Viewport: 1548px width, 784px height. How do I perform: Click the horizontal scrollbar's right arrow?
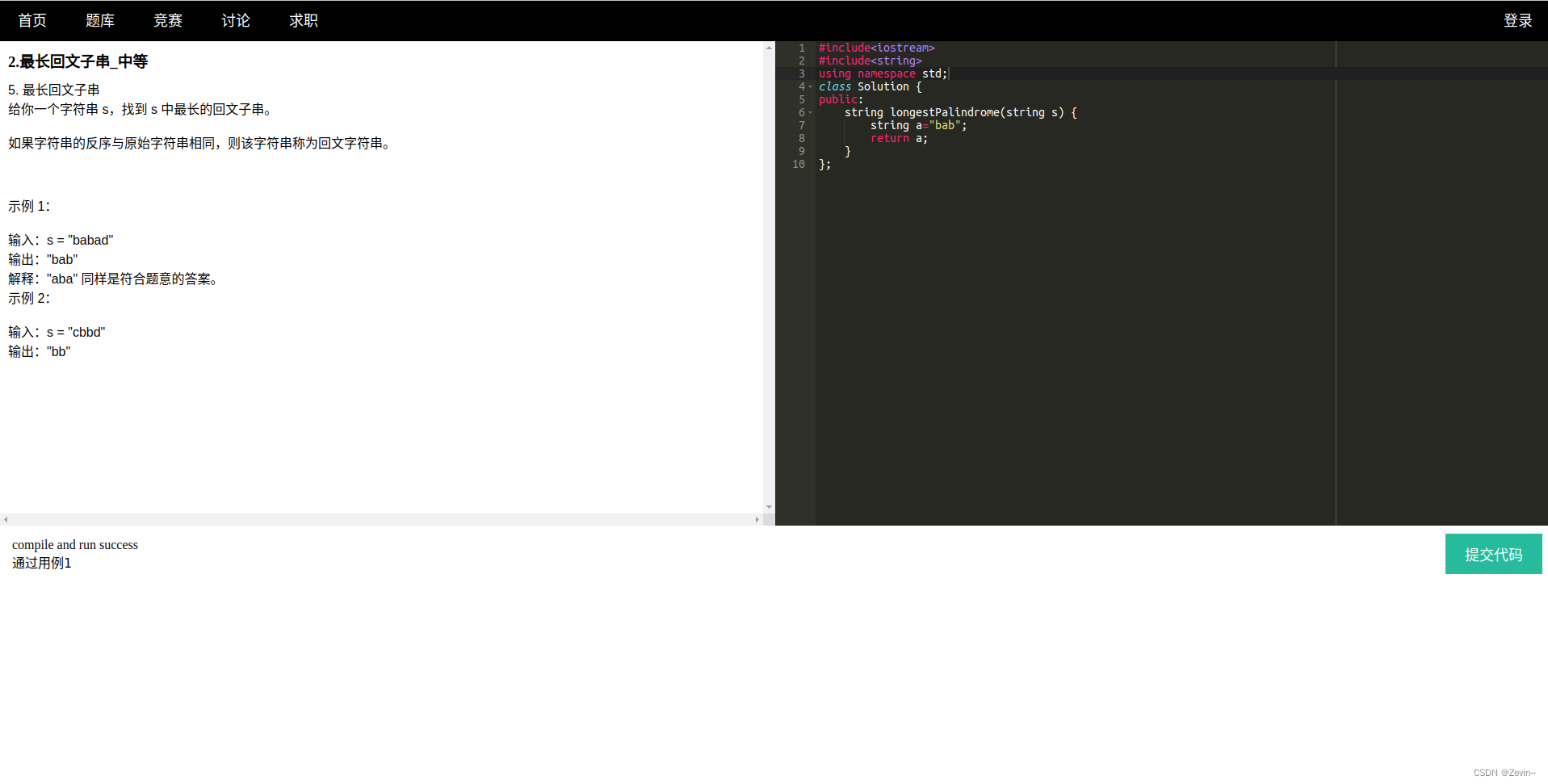(x=757, y=519)
